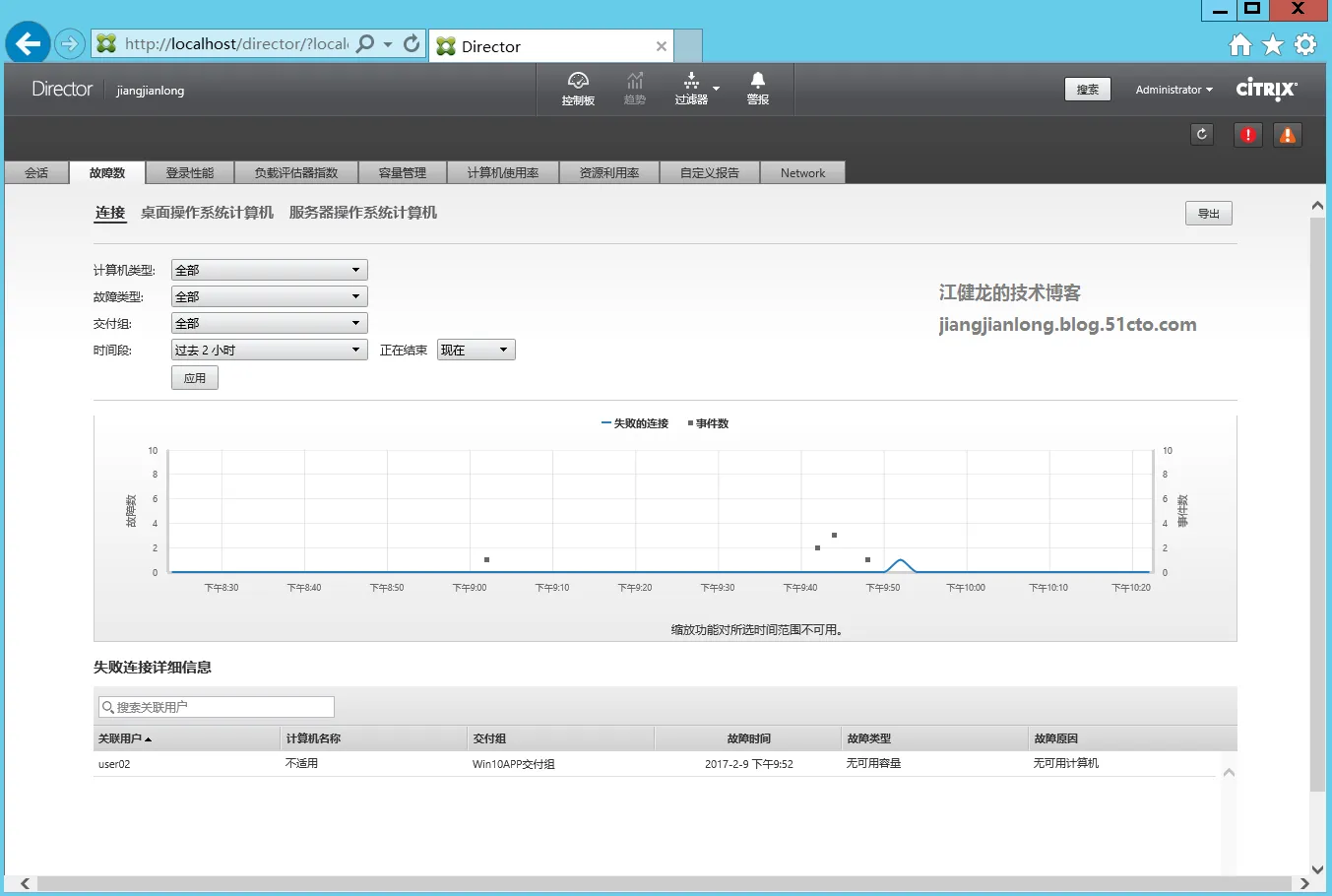The height and width of the screenshot is (896, 1332).
Task: Select the 服务器操作系统计算机 sub-tab
Action: 363,213
